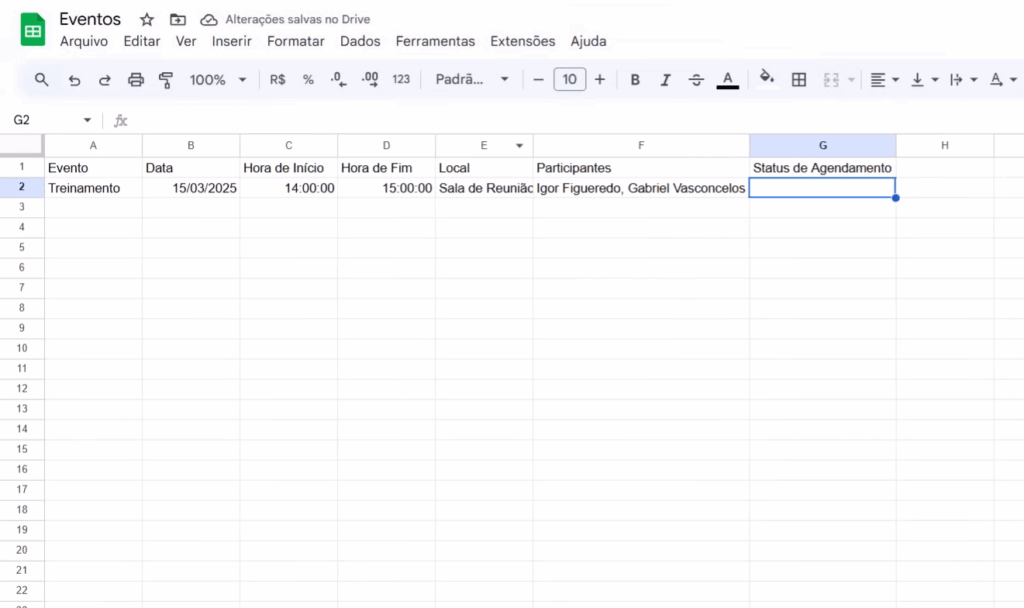1024x608 pixels.
Task: Open the Inserir menu
Action: pos(231,41)
